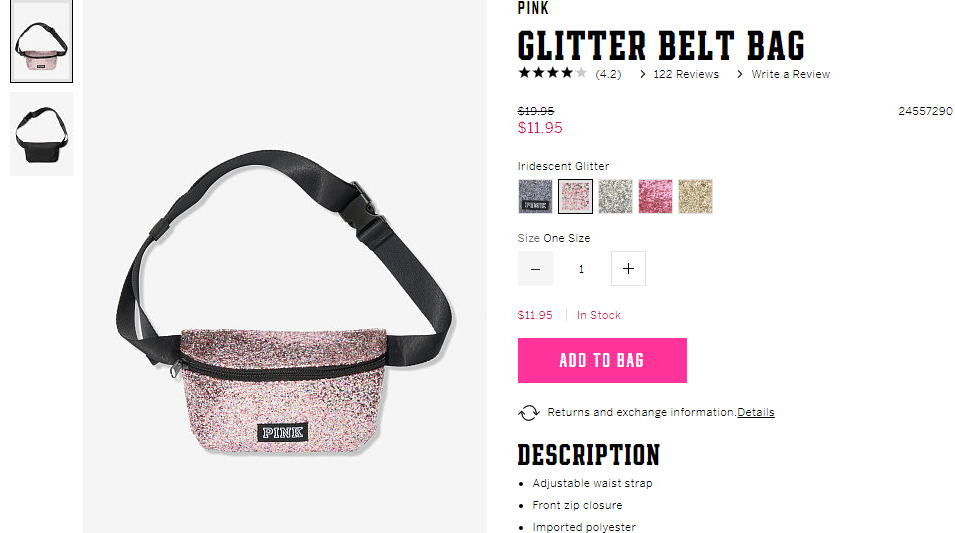Click the chevron before Write a Review
The height and width of the screenshot is (533, 955).
[739, 74]
